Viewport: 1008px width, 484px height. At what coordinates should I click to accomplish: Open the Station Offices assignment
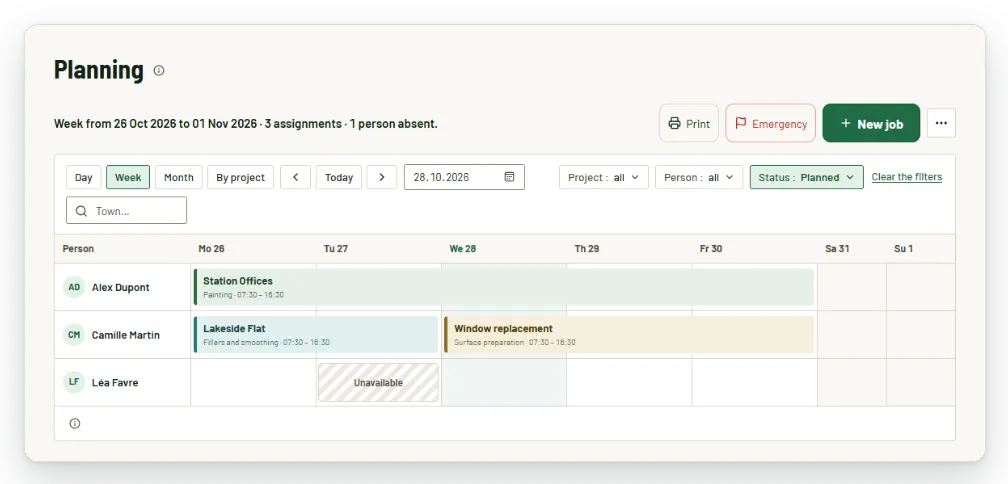pos(504,287)
